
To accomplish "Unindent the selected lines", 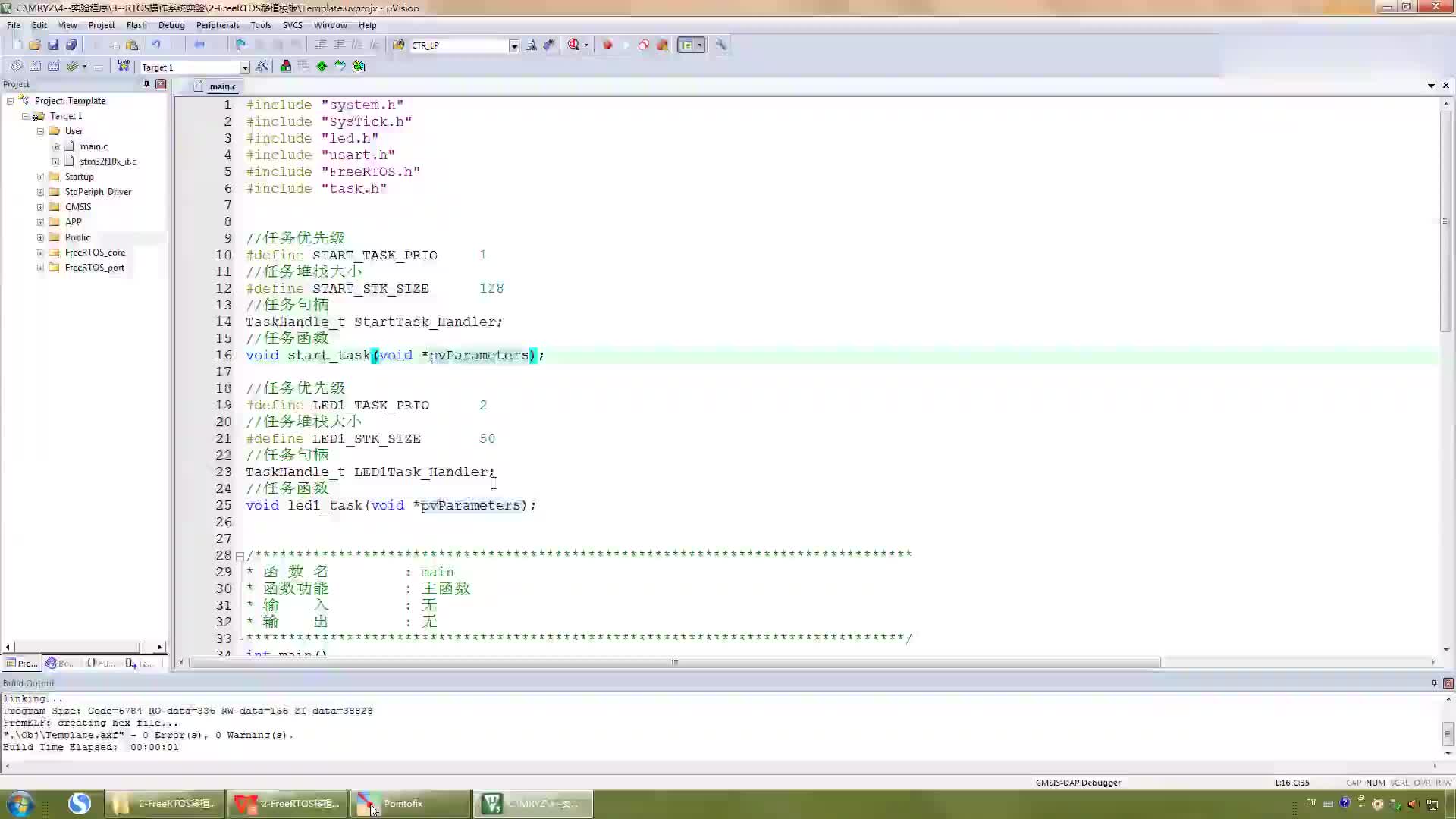I will tap(339, 45).
